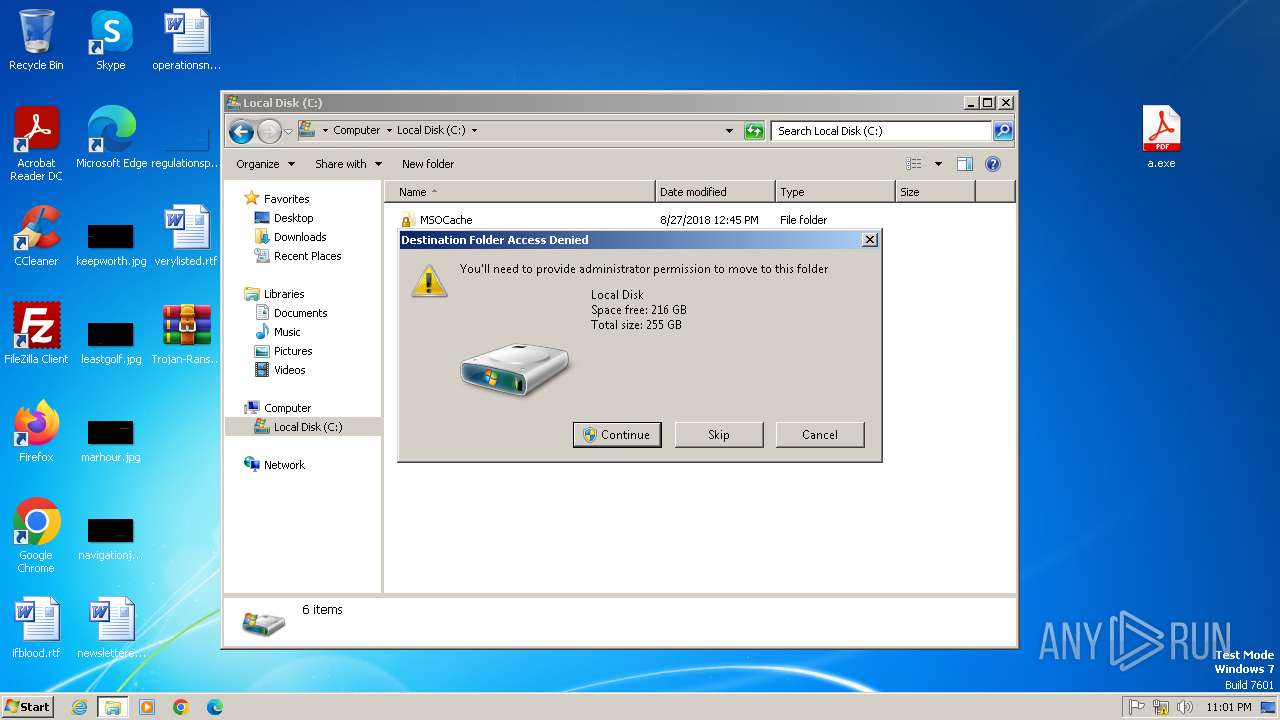Select the Recycle Bin desktop icon

coord(36,40)
